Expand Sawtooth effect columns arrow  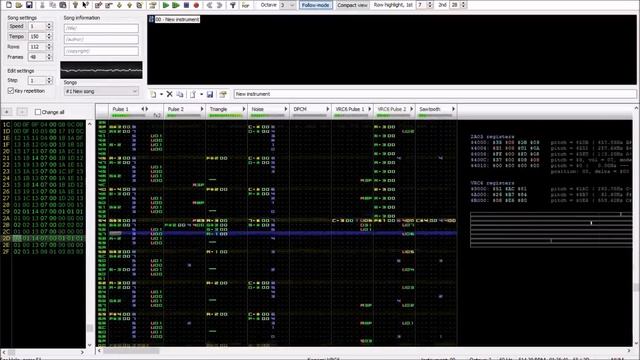tap(453, 109)
